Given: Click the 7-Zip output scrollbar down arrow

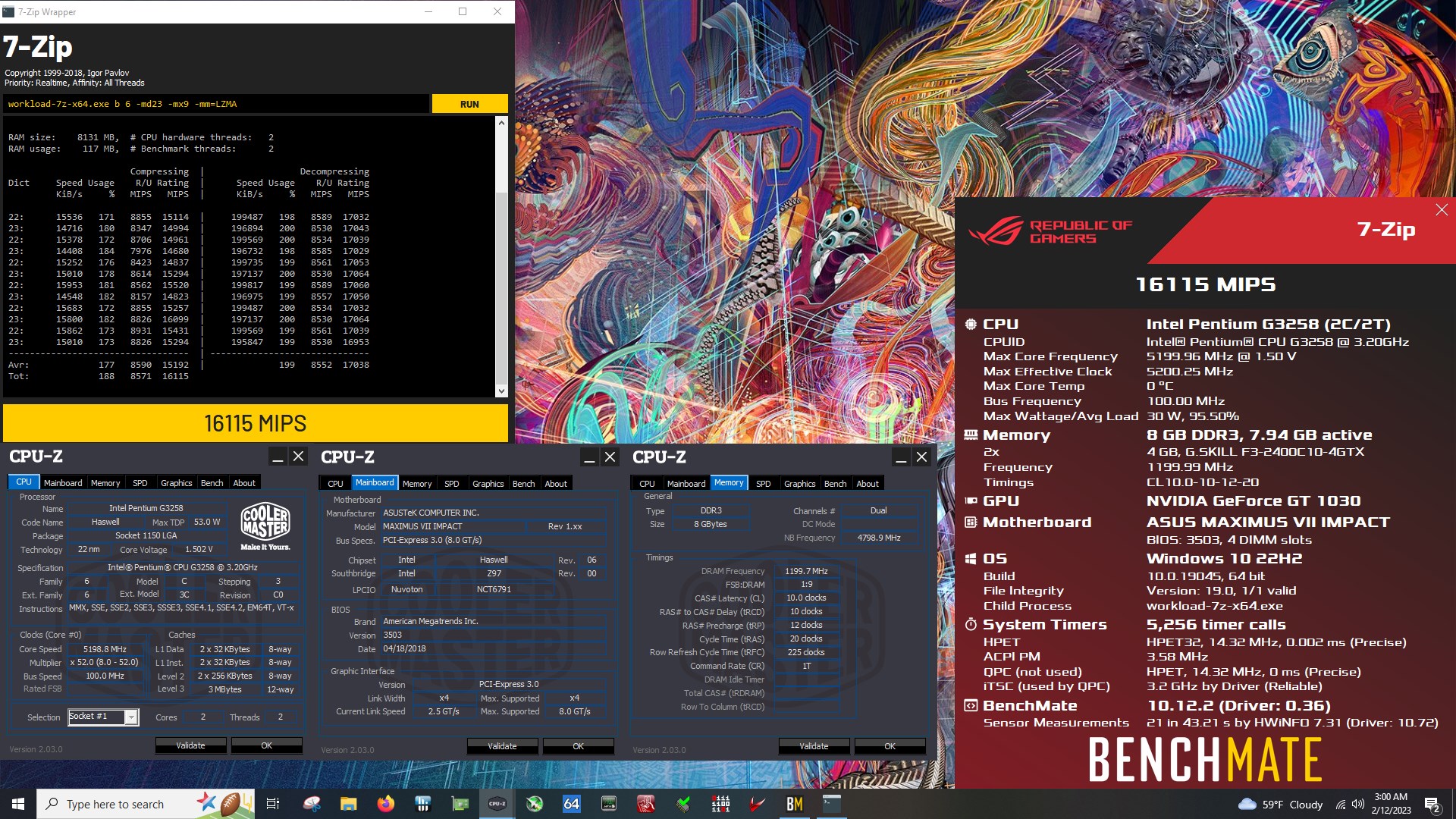Looking at the screenshot, I should 501,391.
